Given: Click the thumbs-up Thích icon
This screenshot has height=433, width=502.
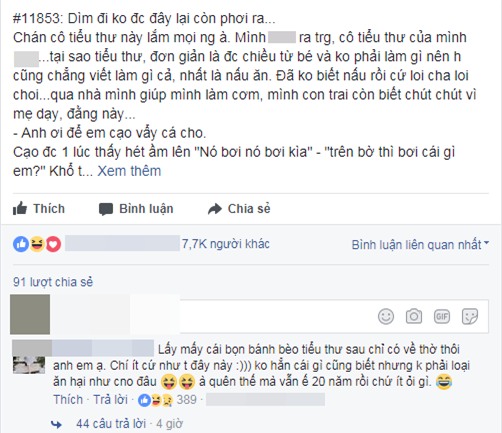Looking at the screenshot, I should (20, 209).
